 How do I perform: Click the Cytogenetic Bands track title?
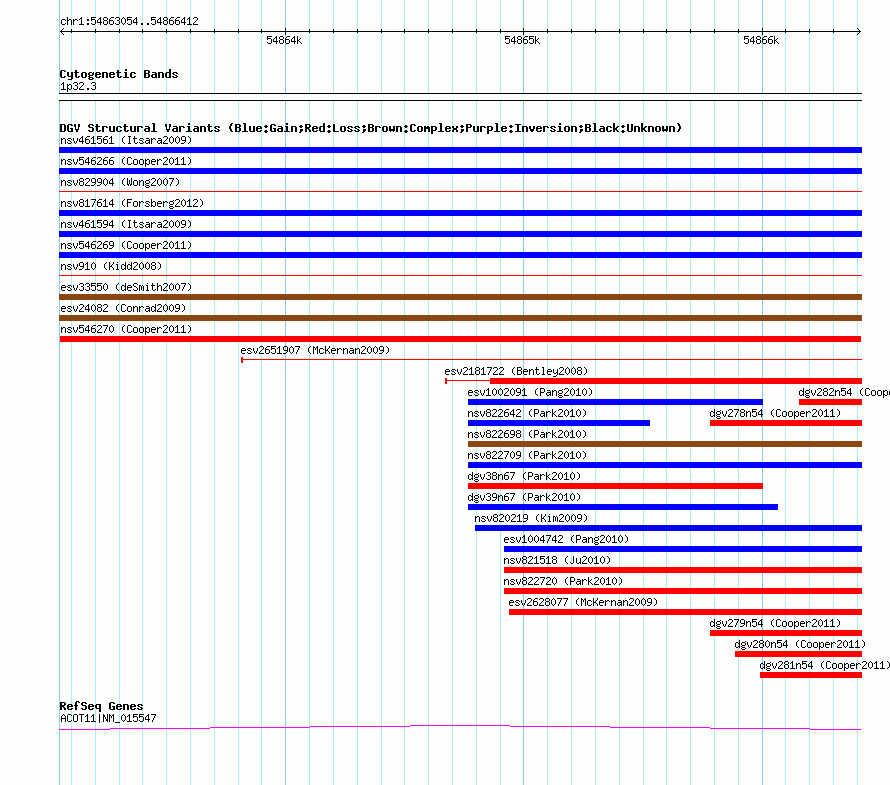(119, 74)
